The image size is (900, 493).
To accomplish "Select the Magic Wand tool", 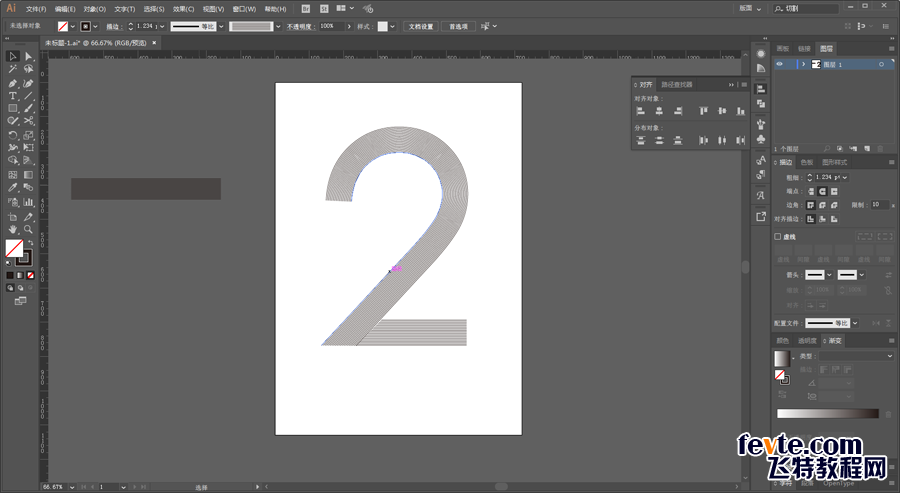I will tap(13, 69).
